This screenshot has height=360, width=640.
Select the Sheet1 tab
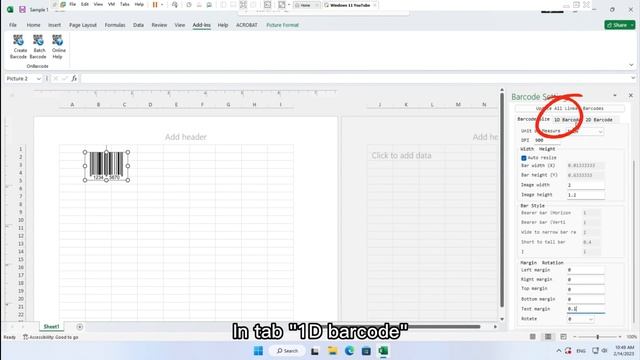click(x=51, y=327)
